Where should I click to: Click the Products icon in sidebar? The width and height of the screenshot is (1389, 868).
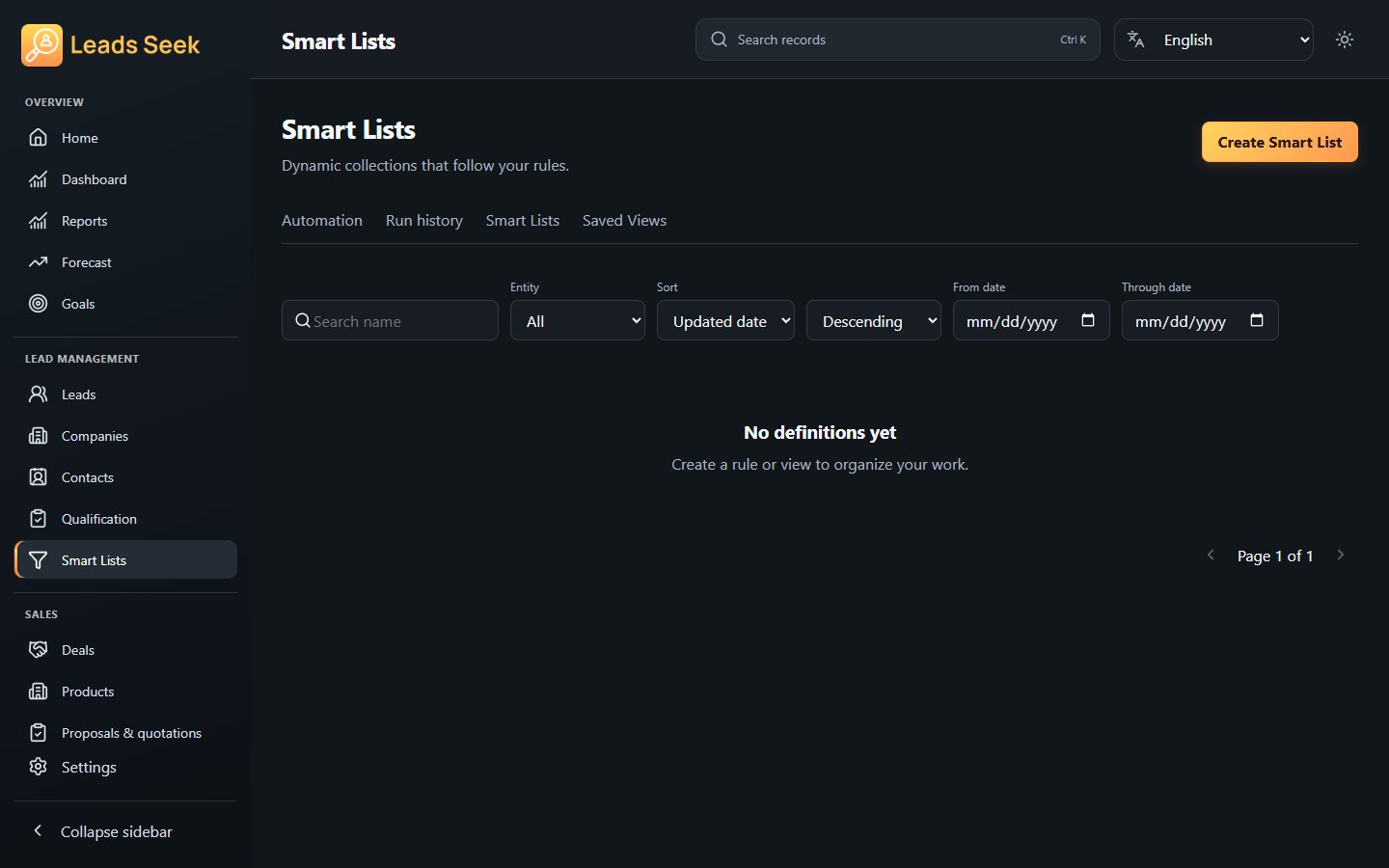[38, 692]
